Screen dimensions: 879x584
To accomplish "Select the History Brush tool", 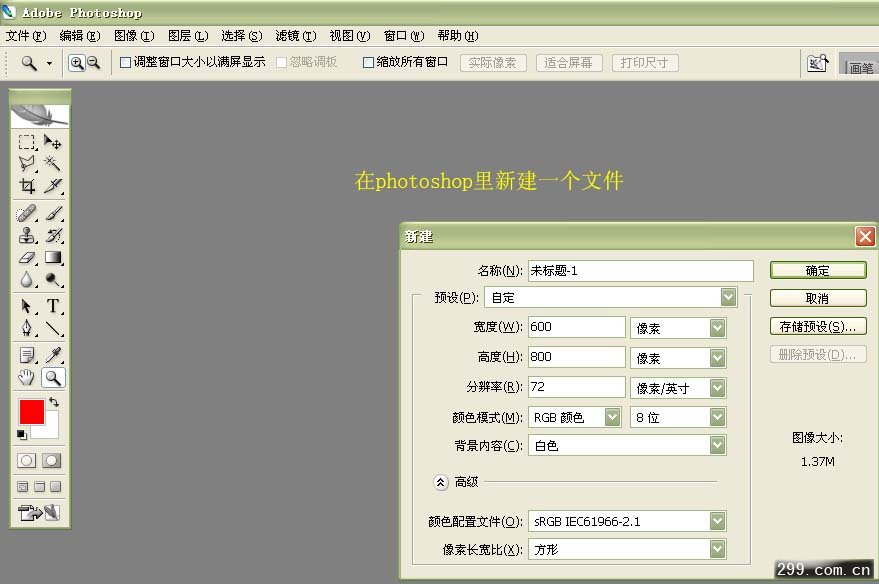I will click(53, 235).
